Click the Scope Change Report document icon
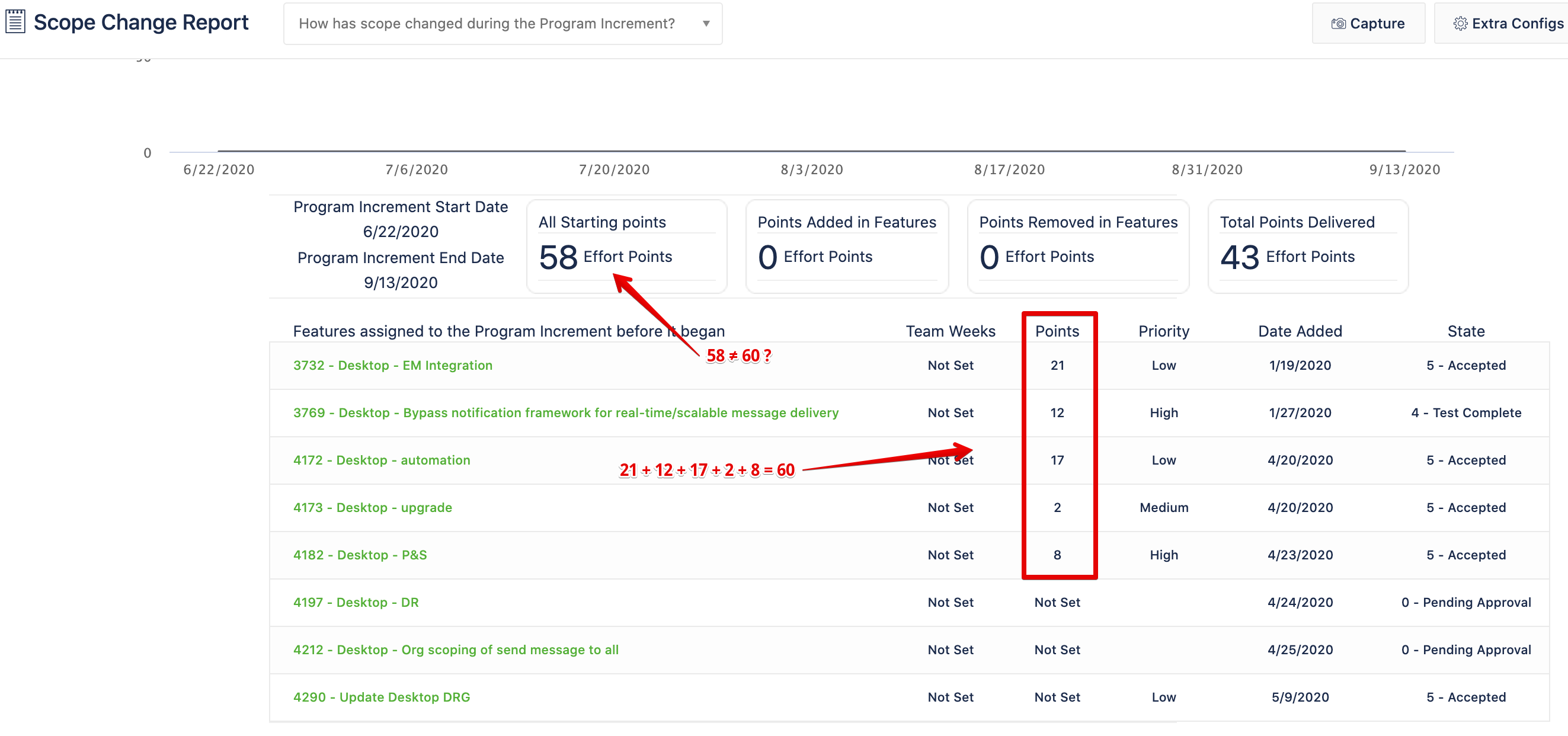Screen dimensions: 1568x736 pos(15,21)
